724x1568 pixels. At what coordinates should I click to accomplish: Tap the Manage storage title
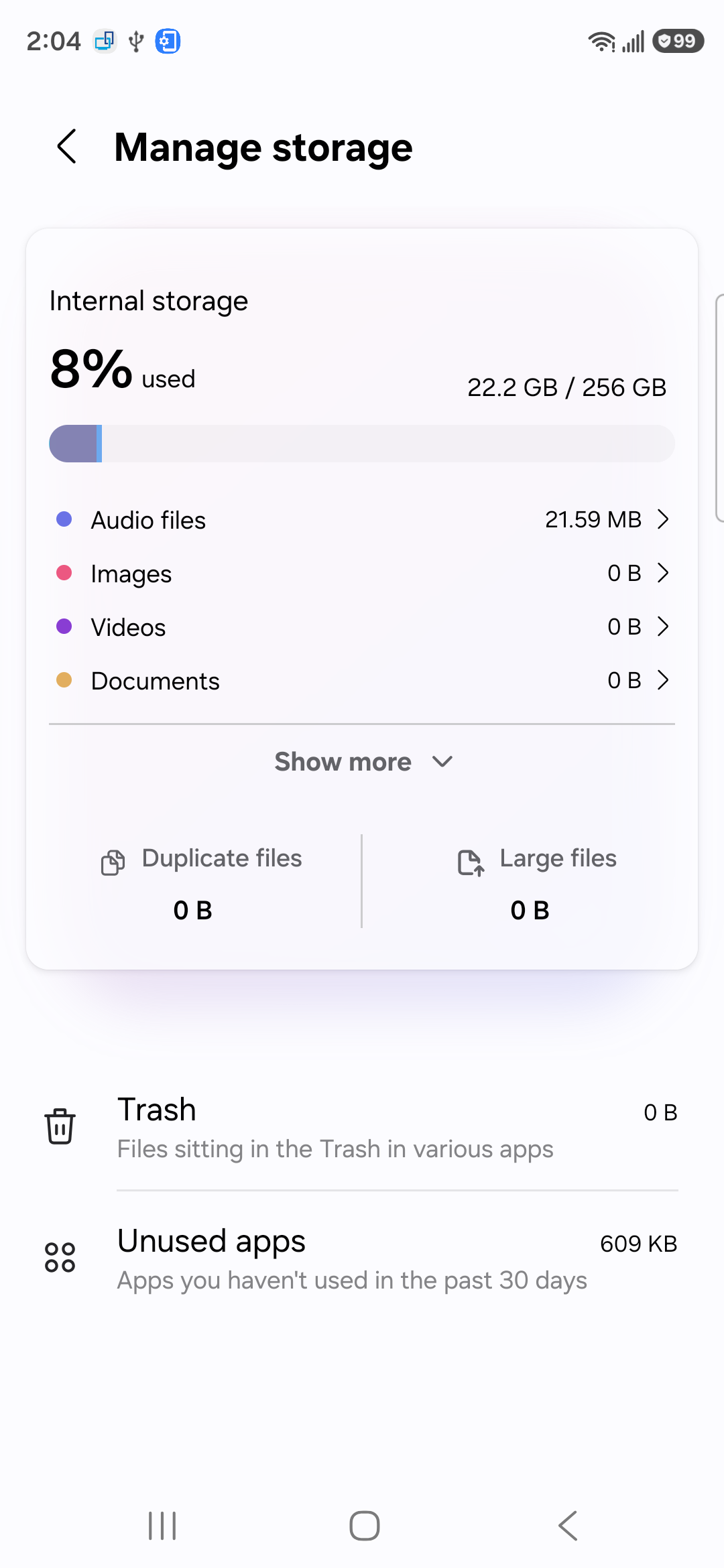click(263, 147)
